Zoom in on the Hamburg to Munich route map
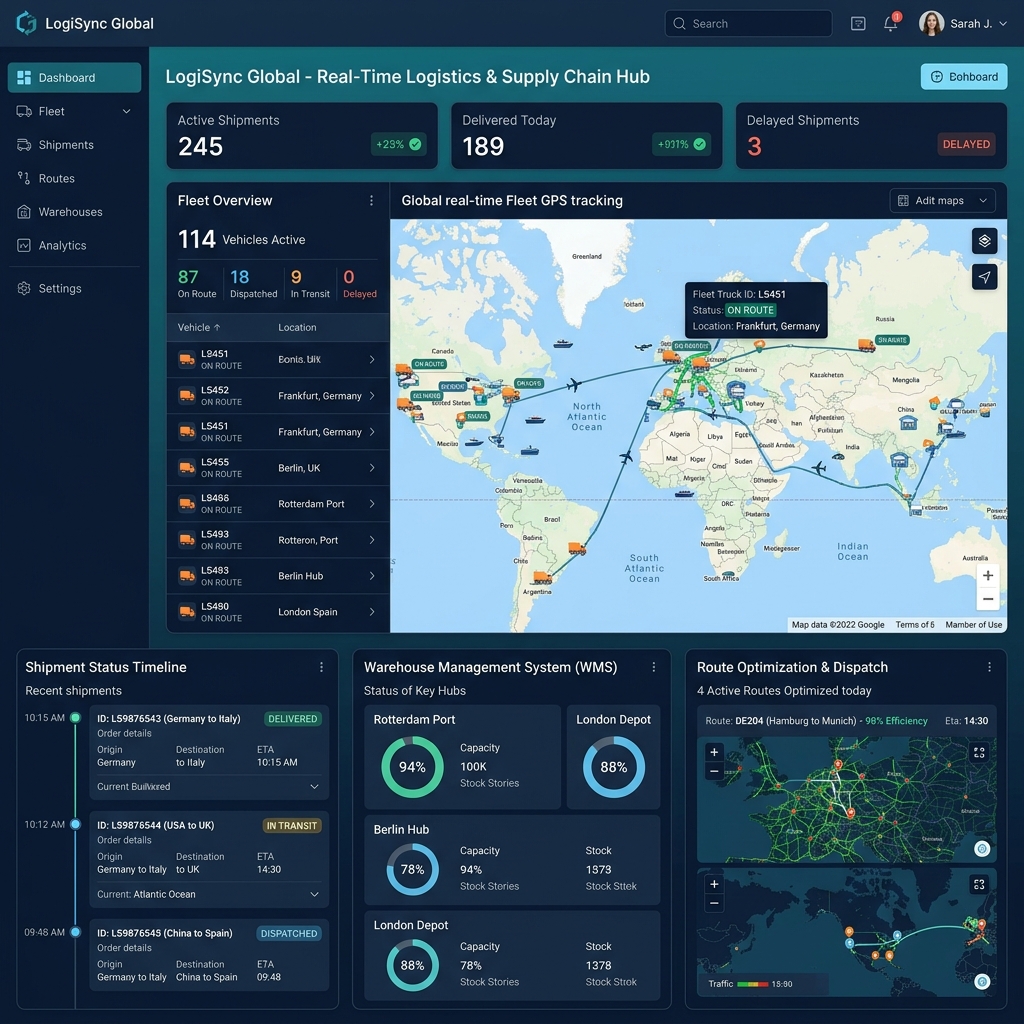This screenshot has height=1024, width=1024. tap(714, 752)
